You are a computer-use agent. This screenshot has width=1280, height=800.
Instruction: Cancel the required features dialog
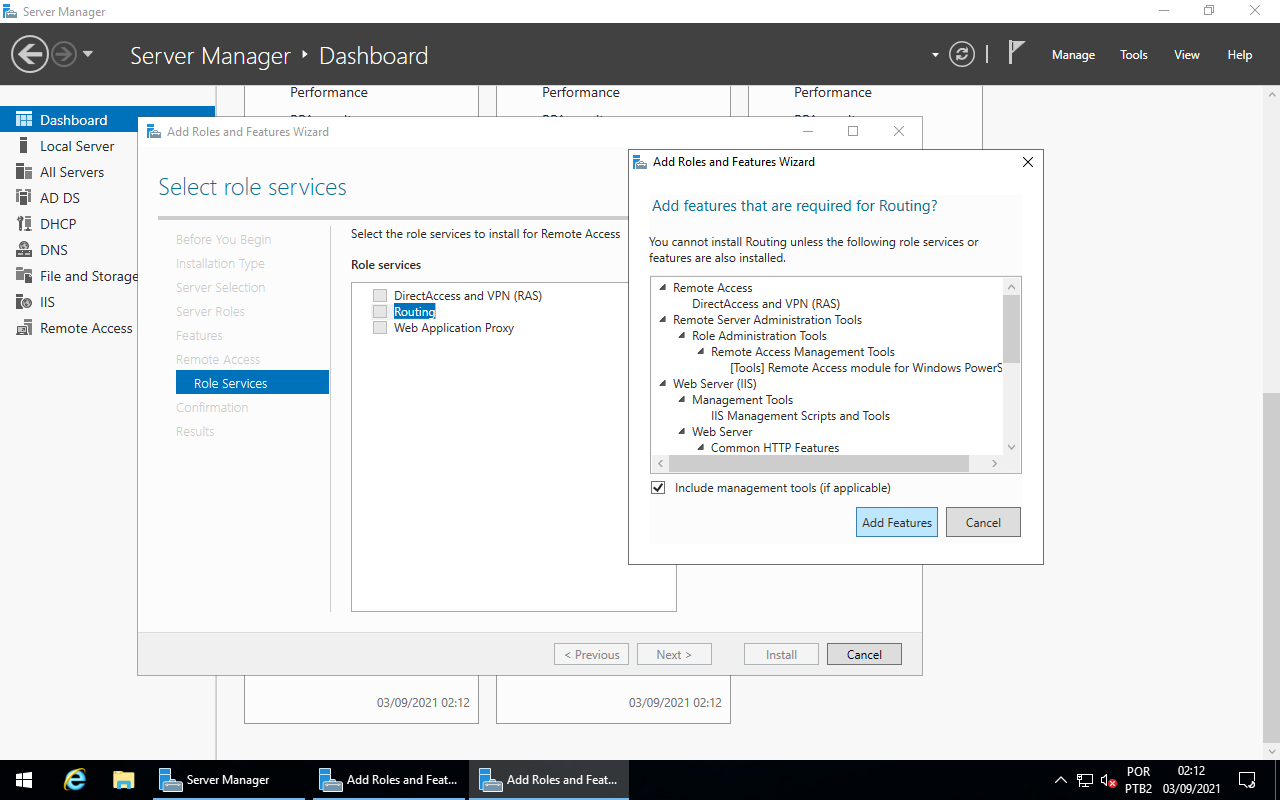[982, 522]
